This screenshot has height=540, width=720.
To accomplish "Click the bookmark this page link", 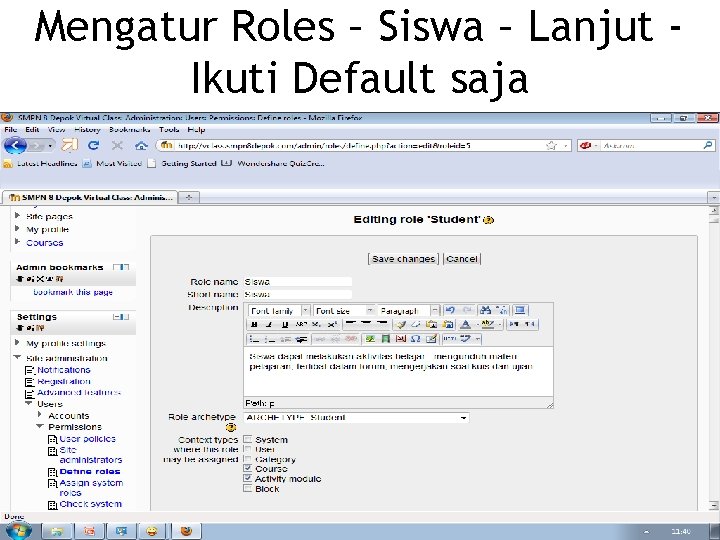I will pos(73,292).
